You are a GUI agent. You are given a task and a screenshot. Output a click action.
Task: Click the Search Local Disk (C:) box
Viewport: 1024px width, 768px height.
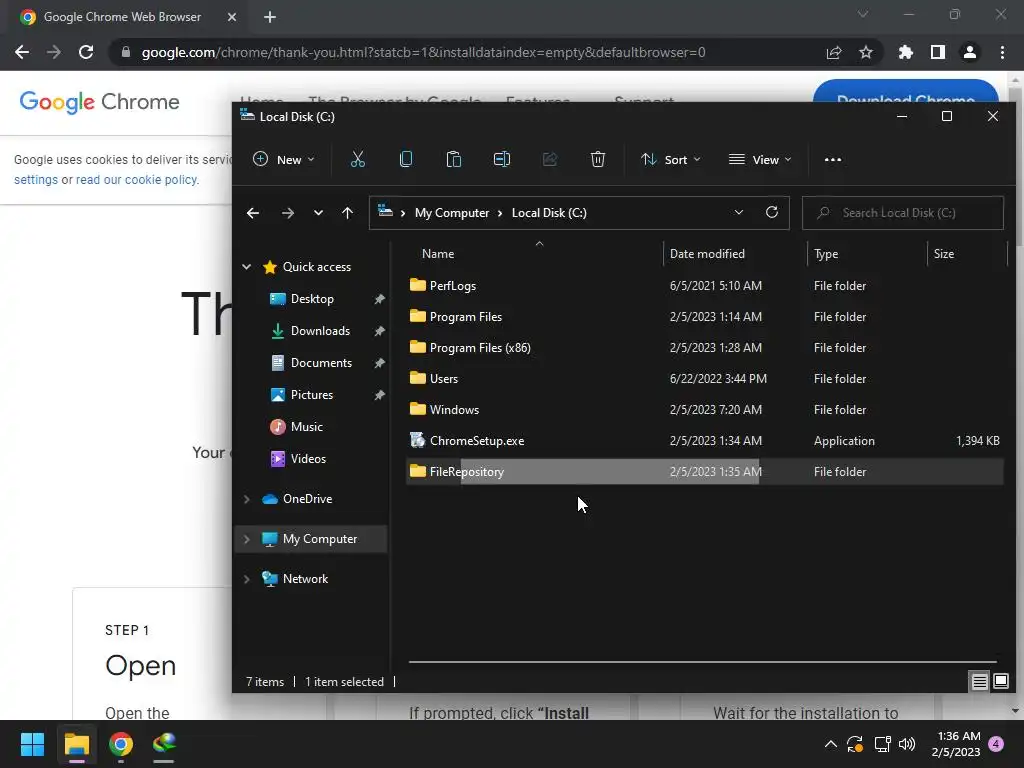coord(903,213)
